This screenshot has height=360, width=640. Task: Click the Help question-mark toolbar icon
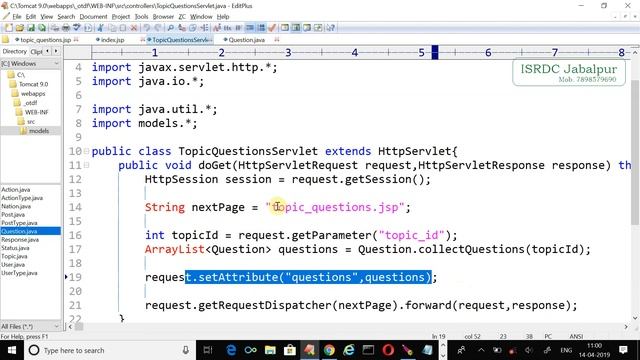click(x=331, y=28)
